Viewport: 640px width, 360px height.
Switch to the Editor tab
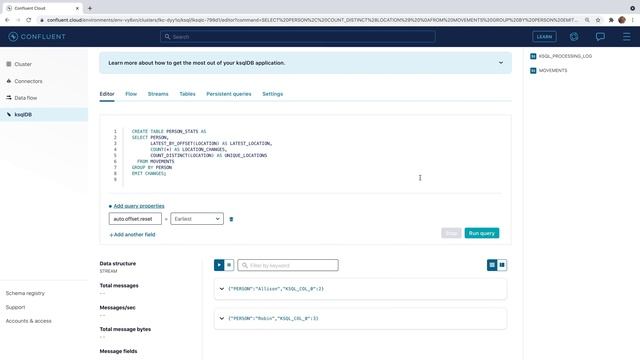point(107,94)
